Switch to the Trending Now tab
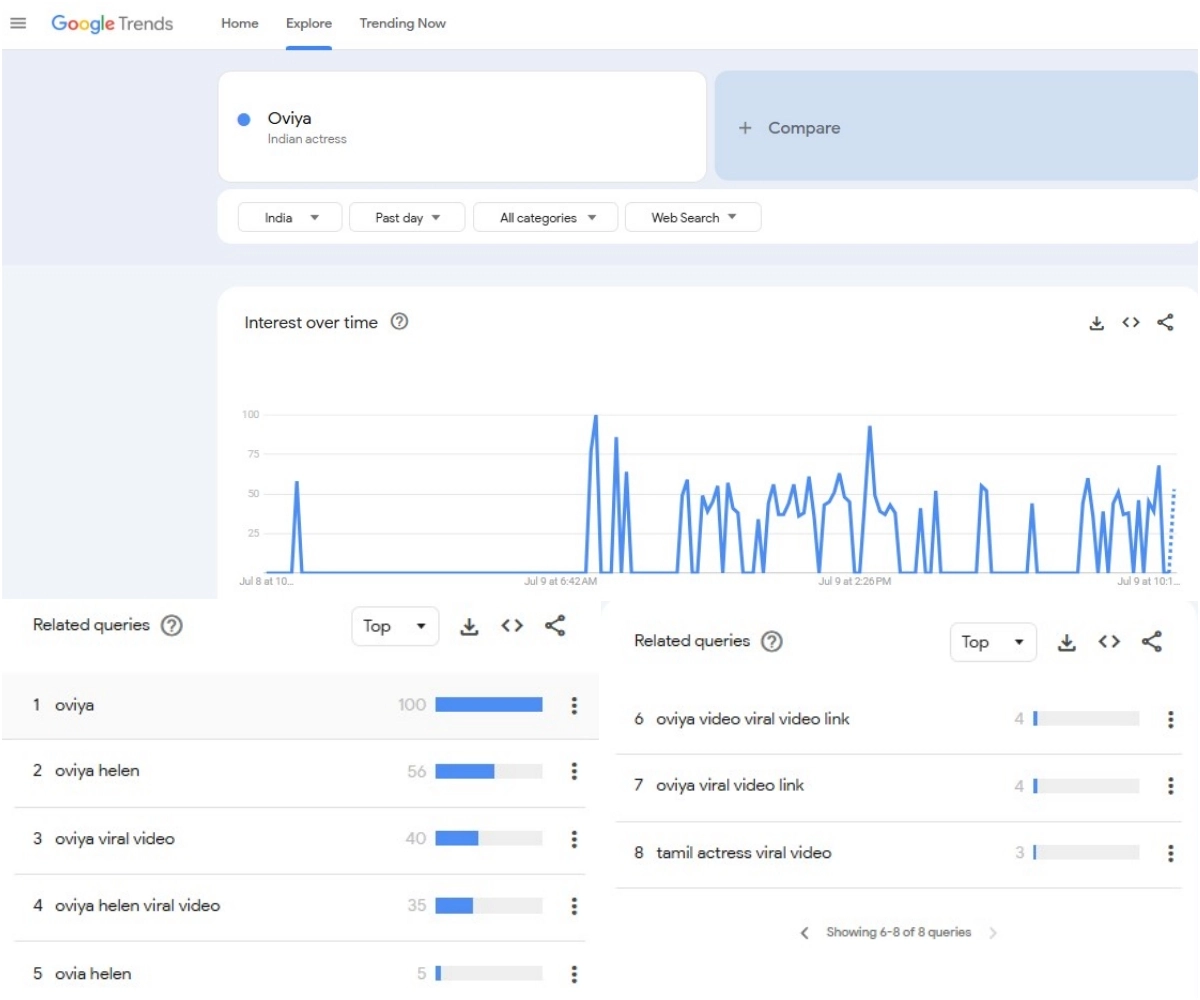 (x=402, y=23)
